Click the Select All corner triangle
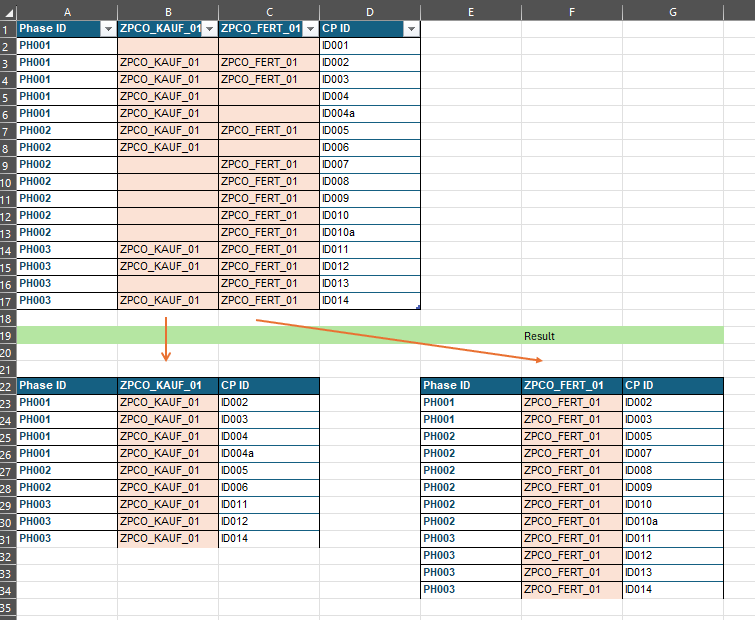This screenshot has height=620, width=755. (8, 12)
